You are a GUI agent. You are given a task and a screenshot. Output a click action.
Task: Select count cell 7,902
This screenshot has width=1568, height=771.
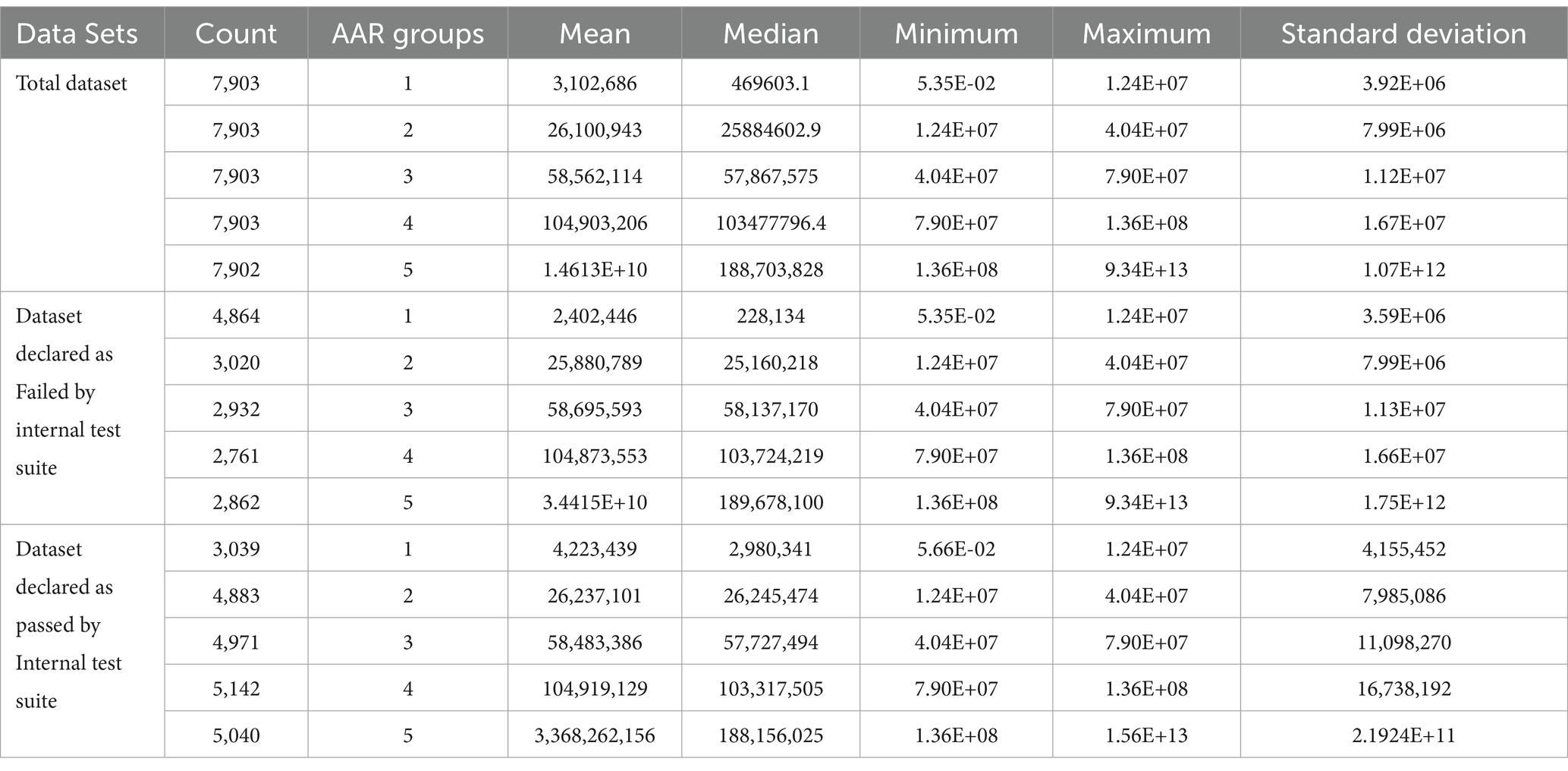pos(236,269)
